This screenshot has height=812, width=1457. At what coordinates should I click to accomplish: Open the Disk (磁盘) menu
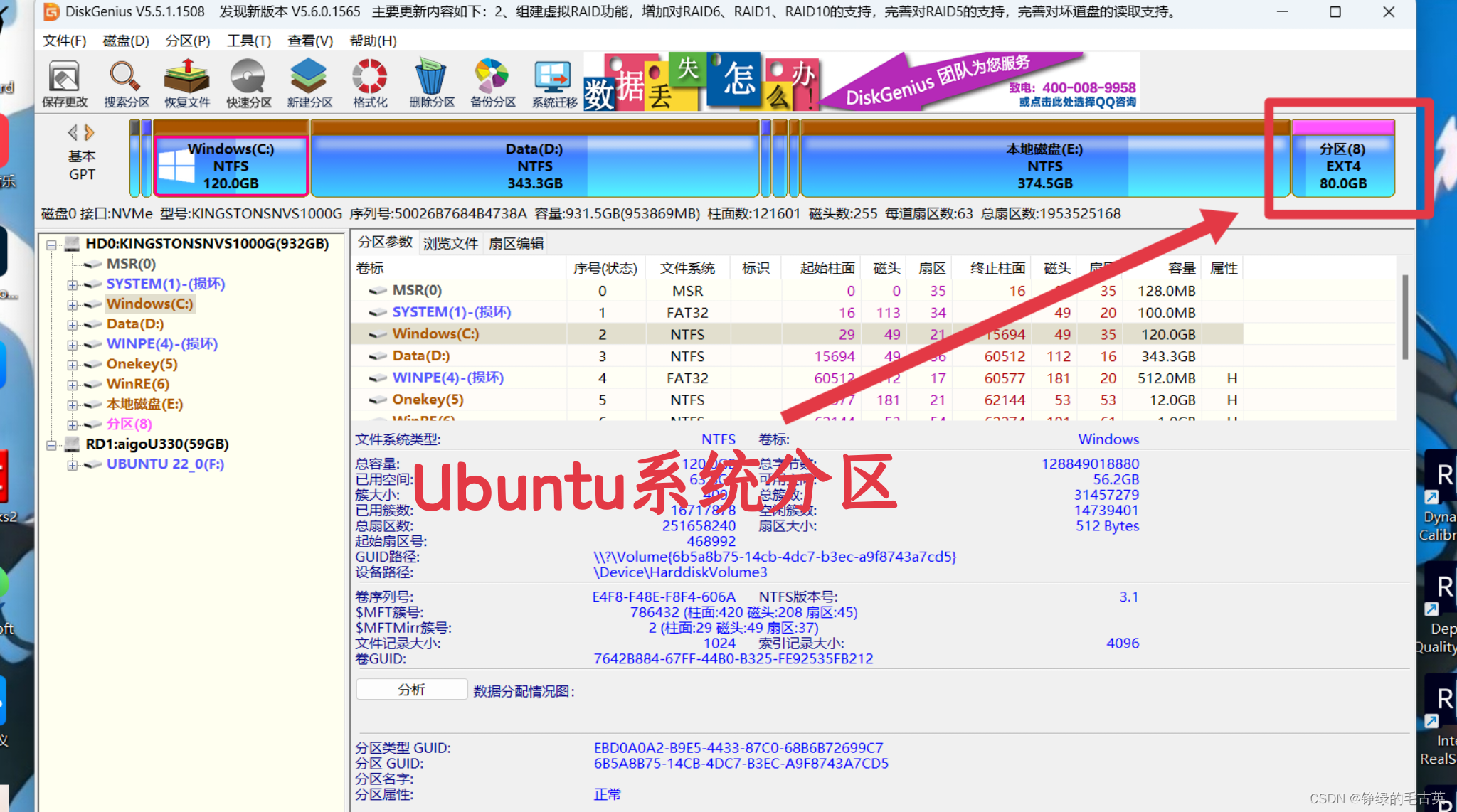(126, 41)
